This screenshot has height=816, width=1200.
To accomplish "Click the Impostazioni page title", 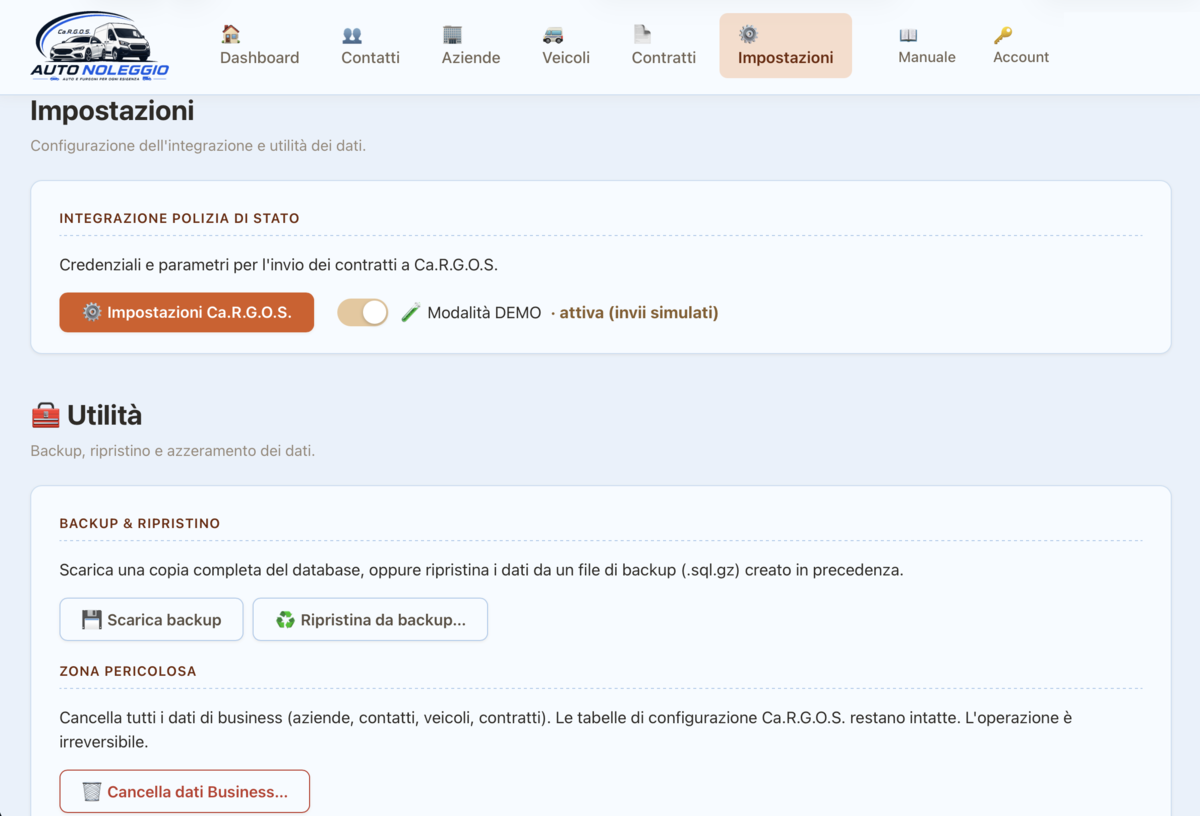I will pyautogui.click(x=112, y=110).
